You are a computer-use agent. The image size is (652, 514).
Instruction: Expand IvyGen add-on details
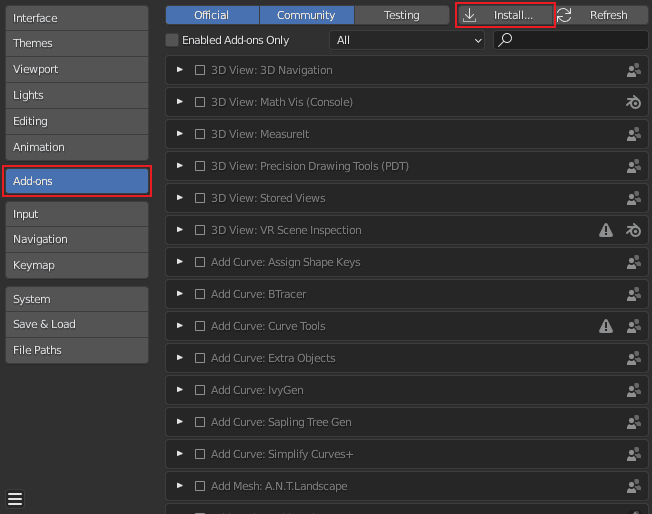pyautogui.click(x=180, y=390)
